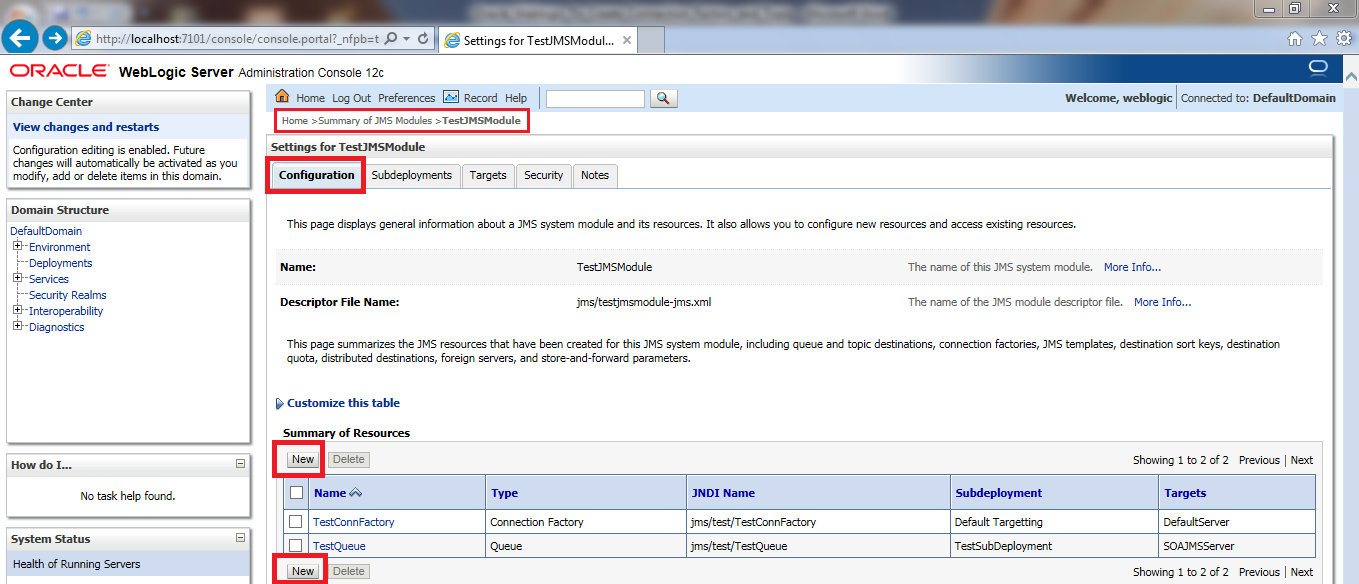
Task: Switch to the Configuration tab
Action: [x=316, y=176]
